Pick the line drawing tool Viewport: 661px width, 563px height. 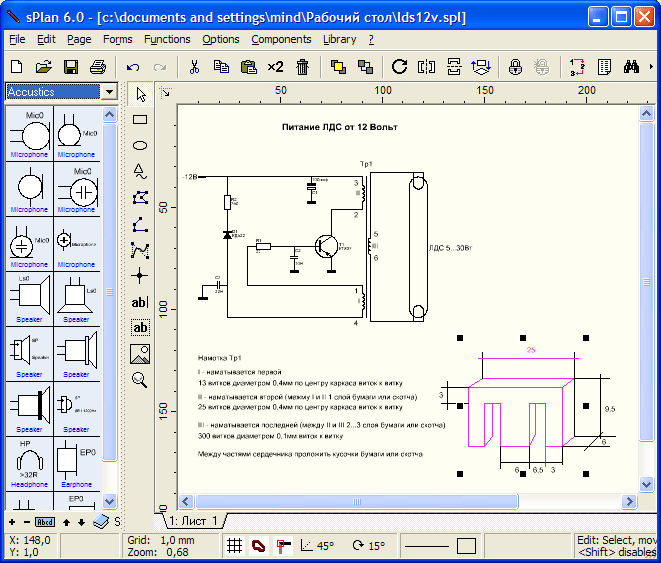tap(140, 224)
